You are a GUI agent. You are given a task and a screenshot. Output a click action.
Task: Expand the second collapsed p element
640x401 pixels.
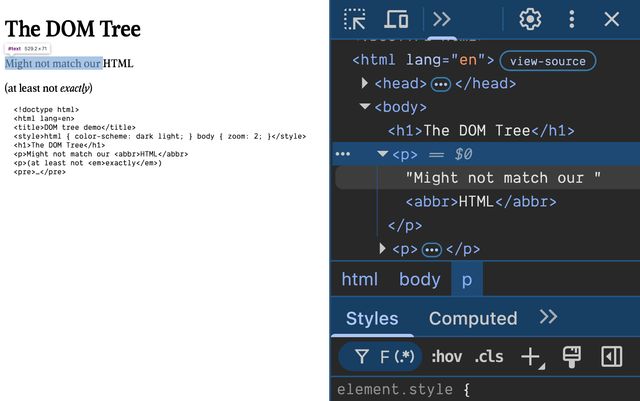[x=382, y=248]
